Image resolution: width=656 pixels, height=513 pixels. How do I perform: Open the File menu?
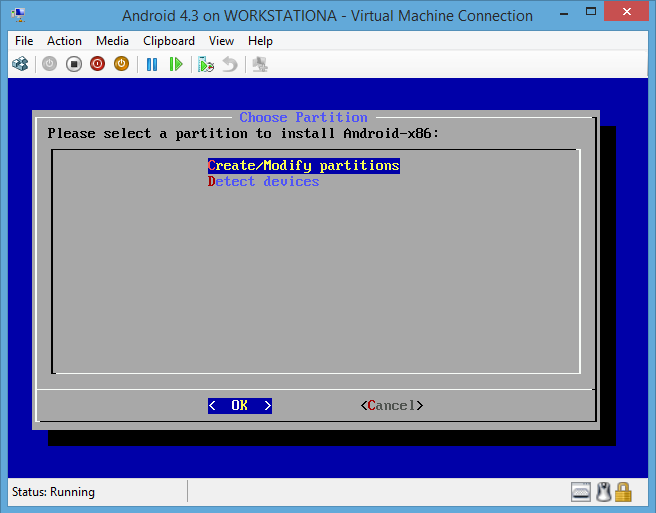(24, 41)
